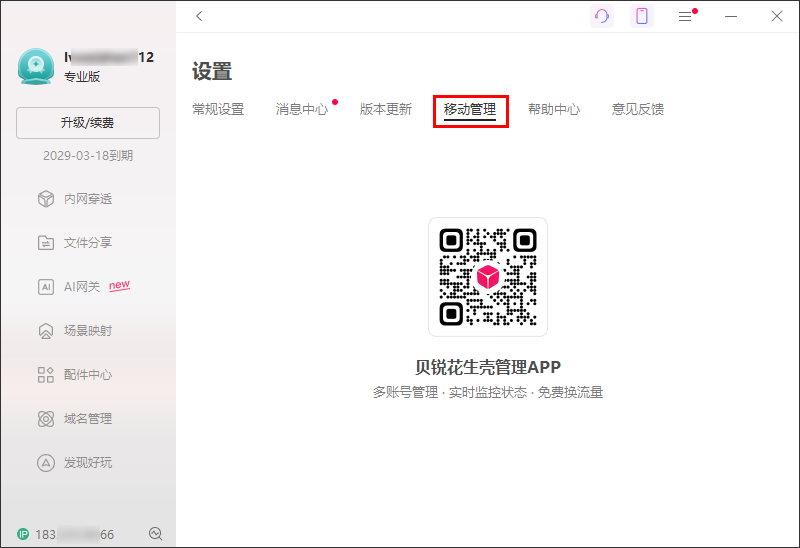This screenshot has height=548, width=800.
Task: Click the blurred IP address in status bar
Action: click(74, 534)
